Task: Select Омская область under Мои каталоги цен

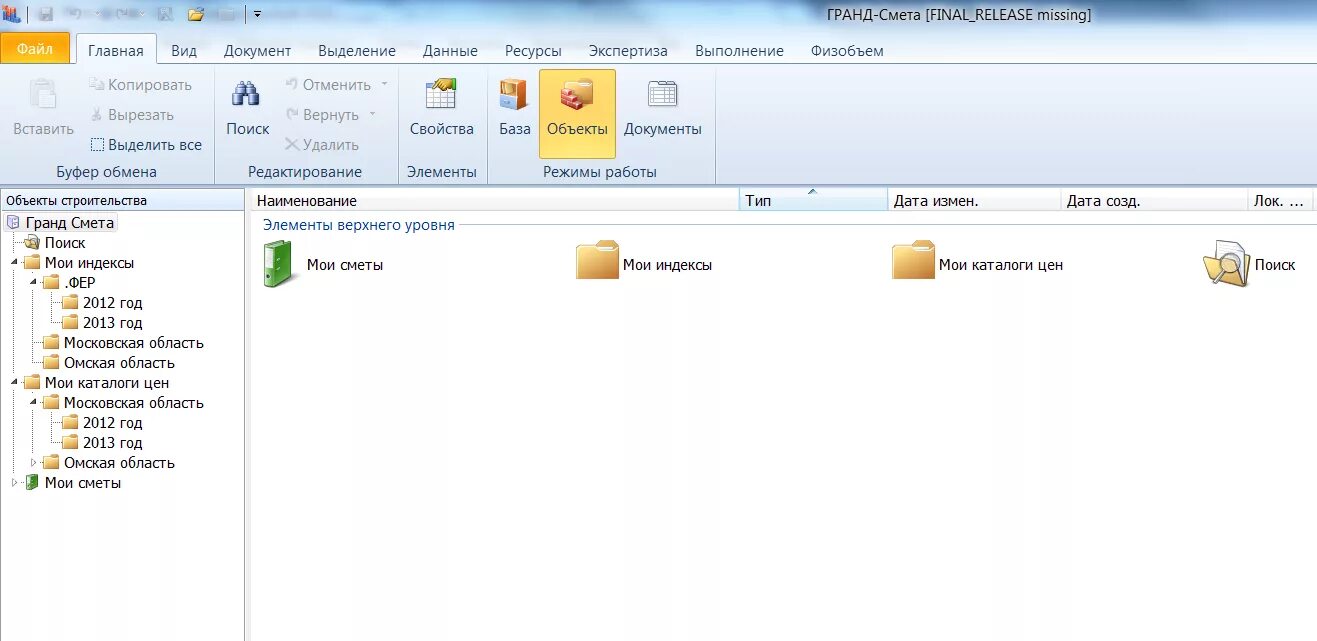Action: (x=119, y=463)
